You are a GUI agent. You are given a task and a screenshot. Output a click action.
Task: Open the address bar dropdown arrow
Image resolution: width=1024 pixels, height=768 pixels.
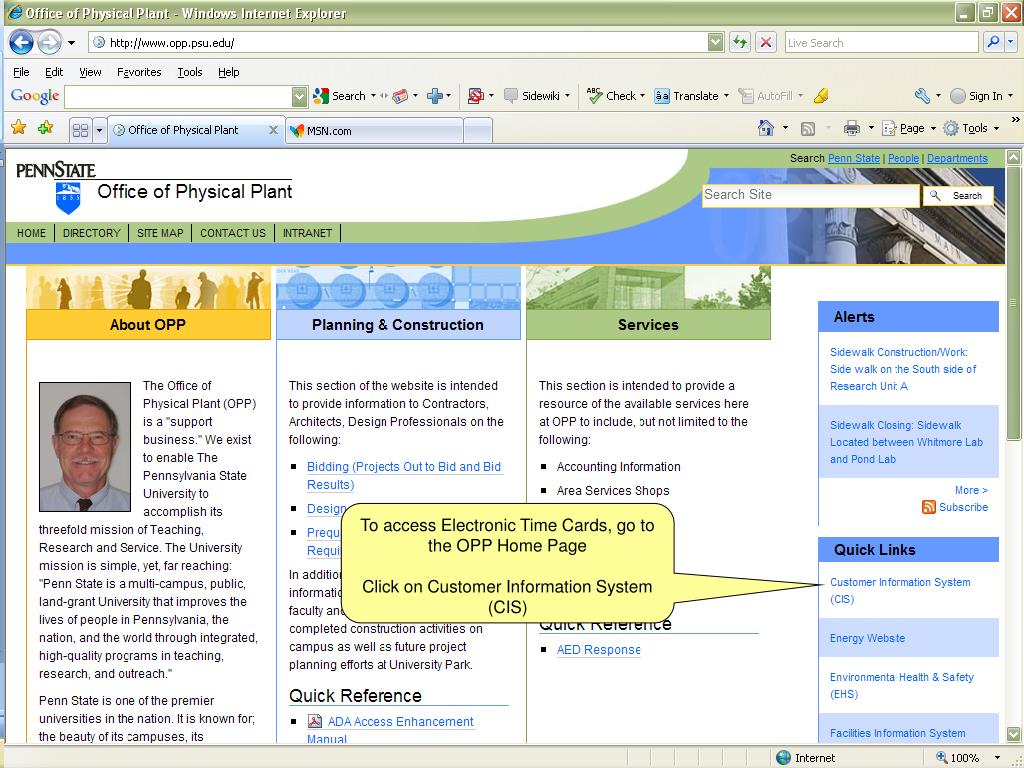716,42
